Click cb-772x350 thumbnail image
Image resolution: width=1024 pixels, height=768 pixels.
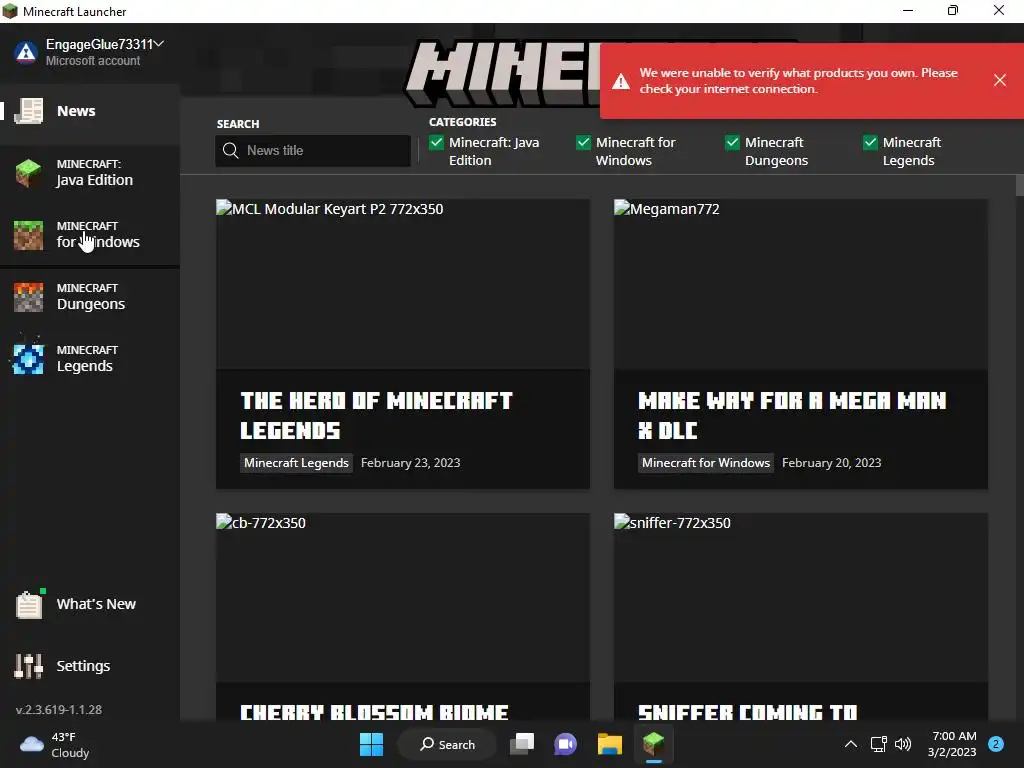tap(403, 598)
